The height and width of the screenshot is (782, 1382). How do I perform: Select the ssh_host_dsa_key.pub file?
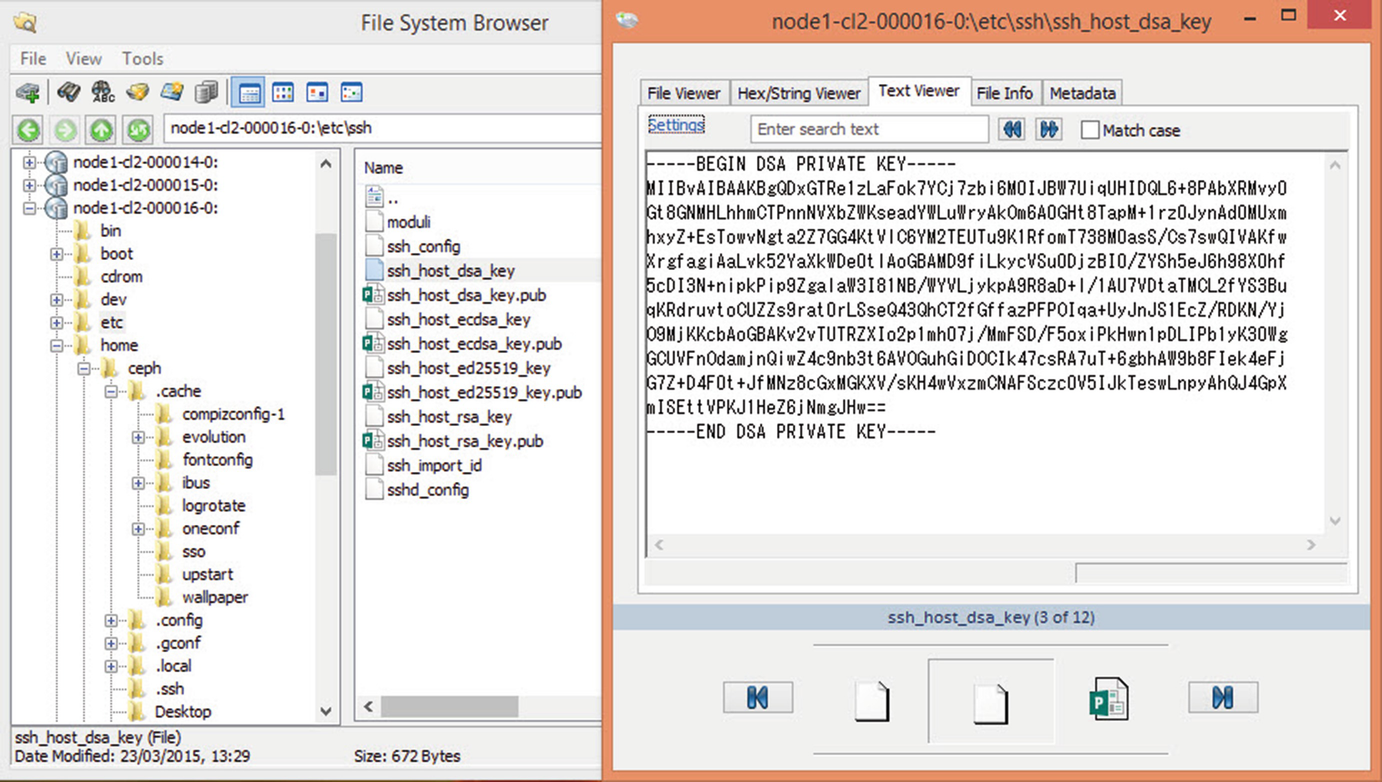click(x=466, y=295)
